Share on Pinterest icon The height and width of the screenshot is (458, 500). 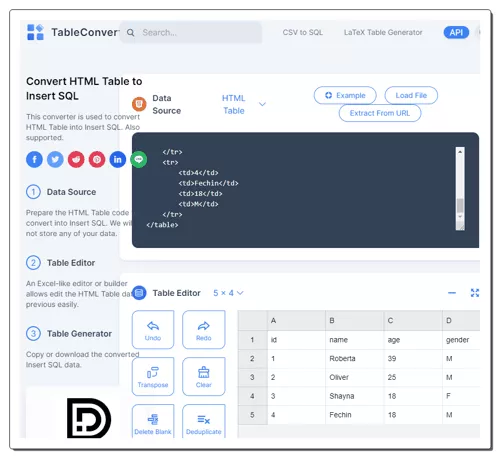tap(97, 159)
